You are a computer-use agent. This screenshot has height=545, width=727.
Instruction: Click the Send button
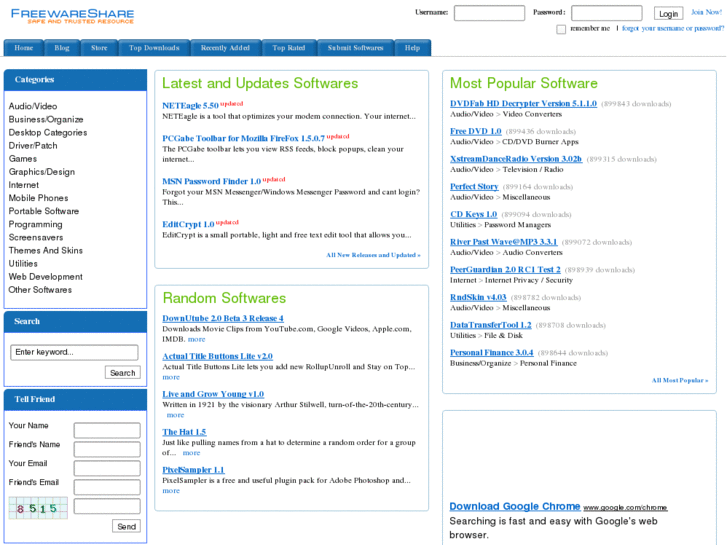(126, 526)
